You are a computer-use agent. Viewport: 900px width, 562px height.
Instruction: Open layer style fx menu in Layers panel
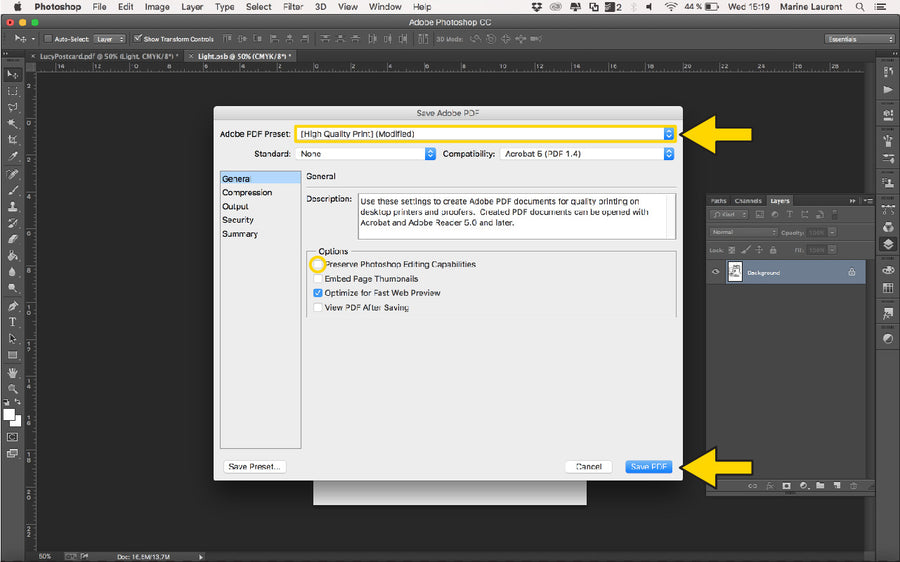[x=770, y=486]
